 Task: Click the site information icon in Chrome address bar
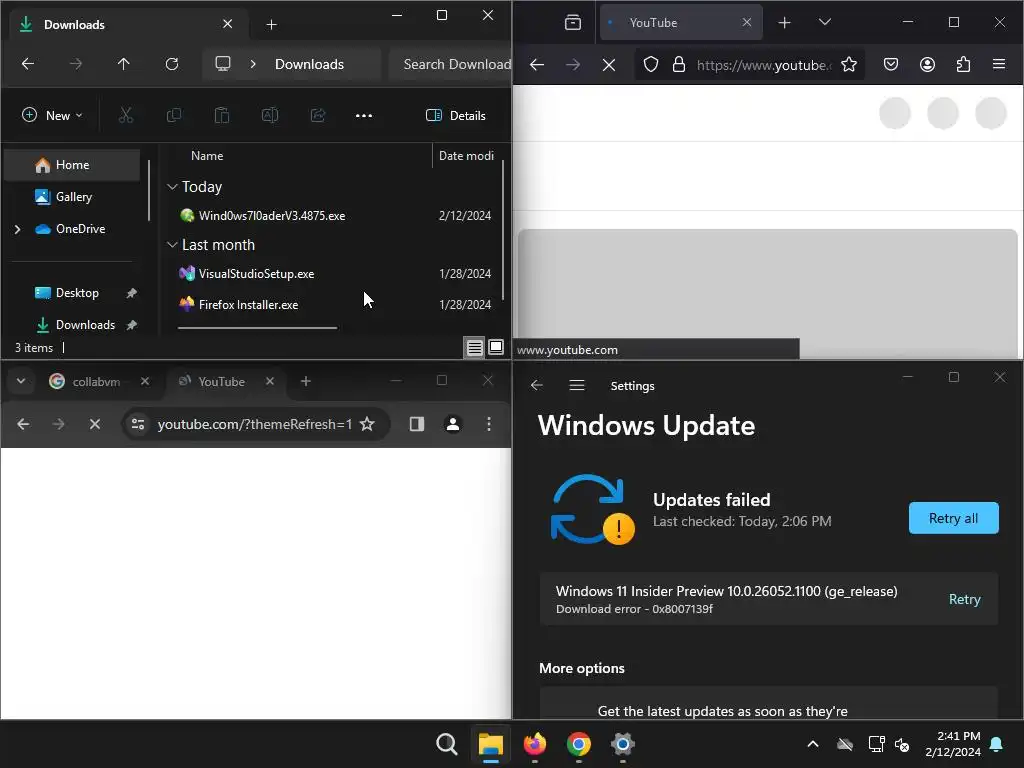click(x=138, y=424)
